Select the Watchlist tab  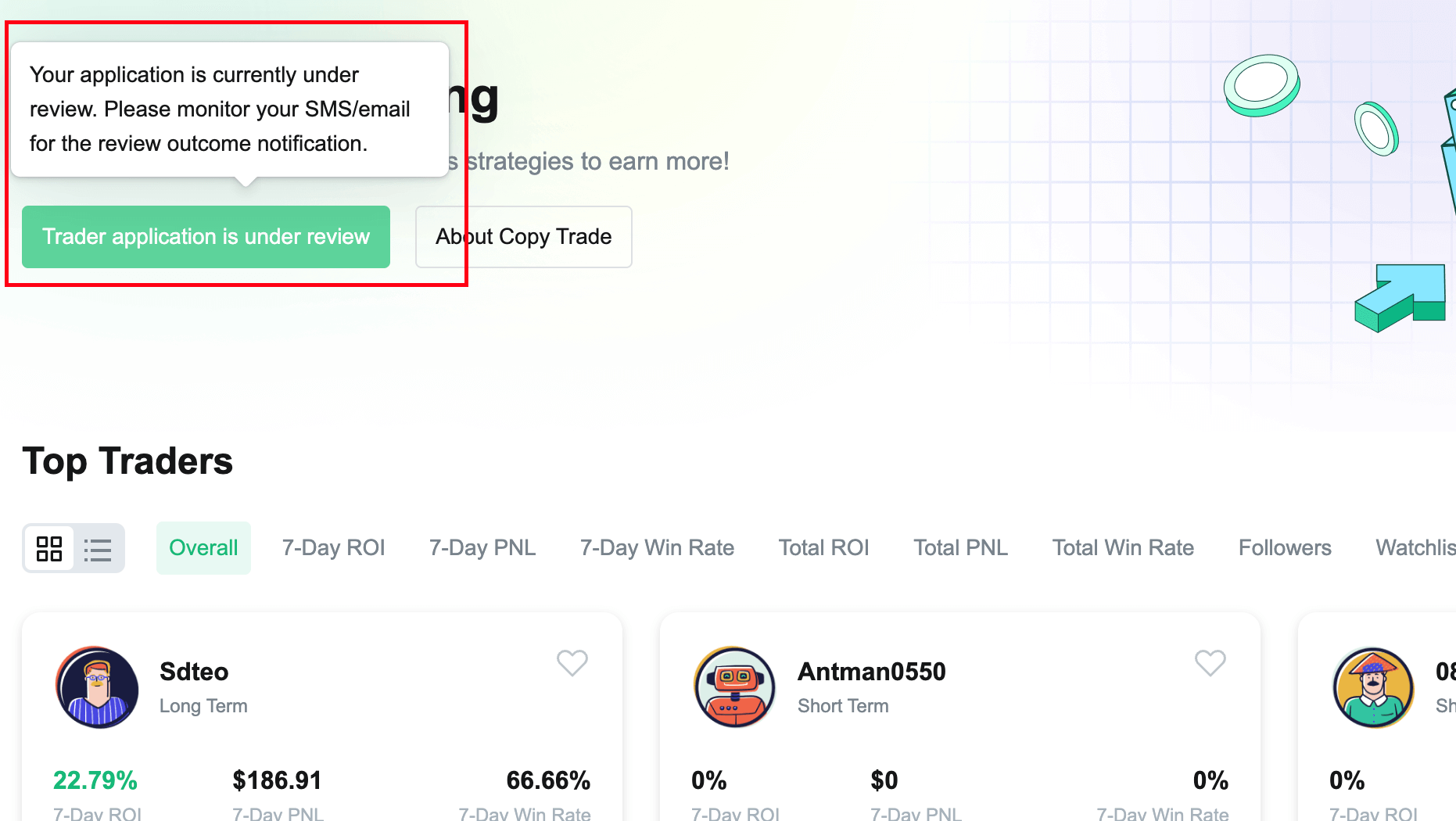[1415, 548]
